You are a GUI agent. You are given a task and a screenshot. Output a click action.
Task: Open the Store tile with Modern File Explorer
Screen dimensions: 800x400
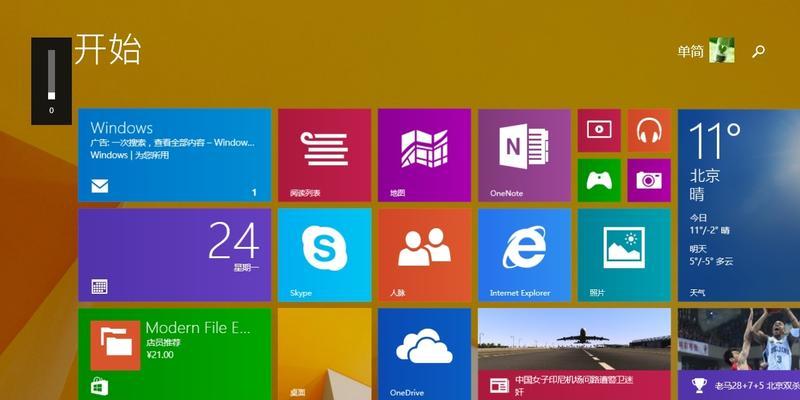pos(174,354)
